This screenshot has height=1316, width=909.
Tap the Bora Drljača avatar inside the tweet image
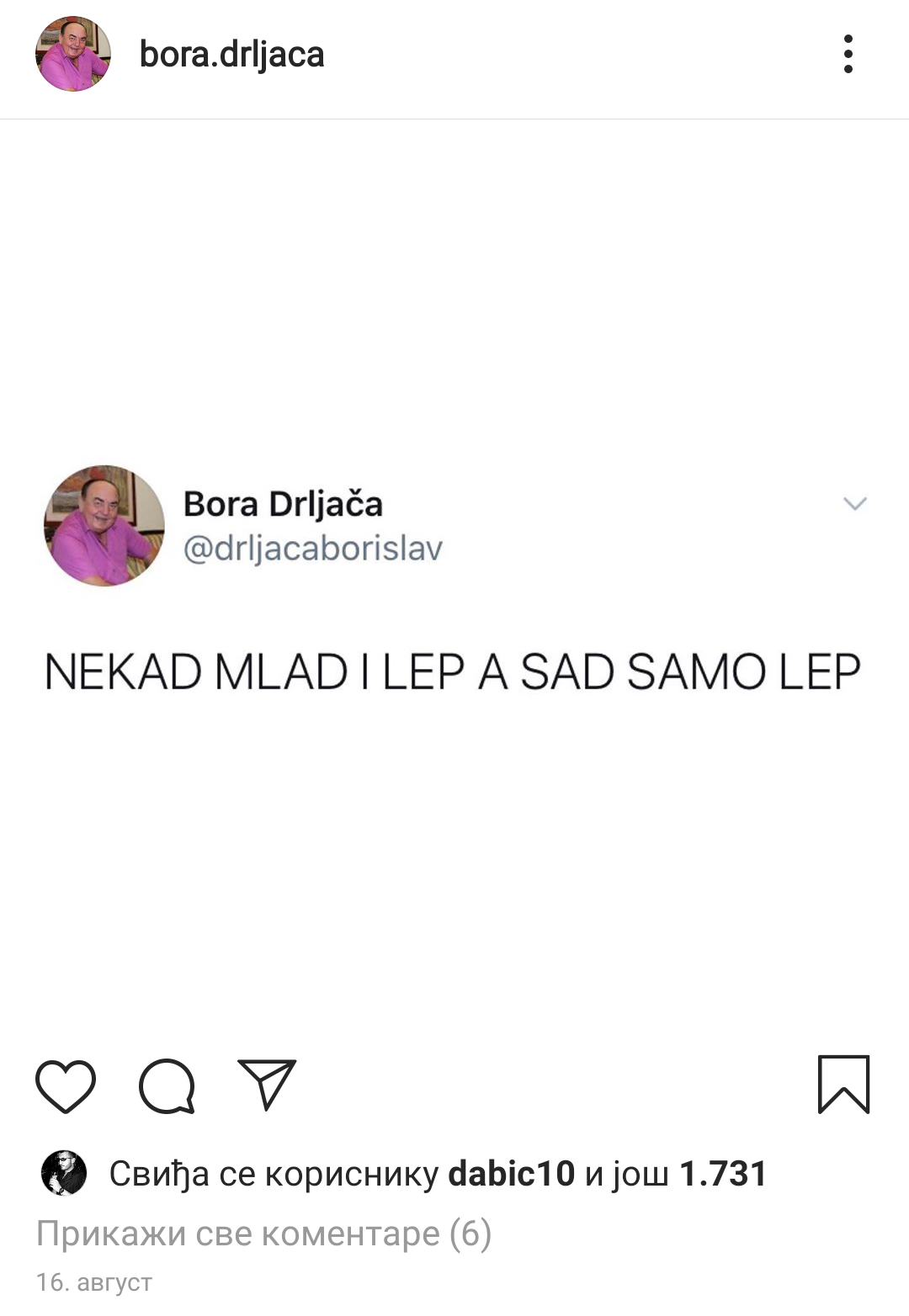pyautogui.click(x=104, y=526)
